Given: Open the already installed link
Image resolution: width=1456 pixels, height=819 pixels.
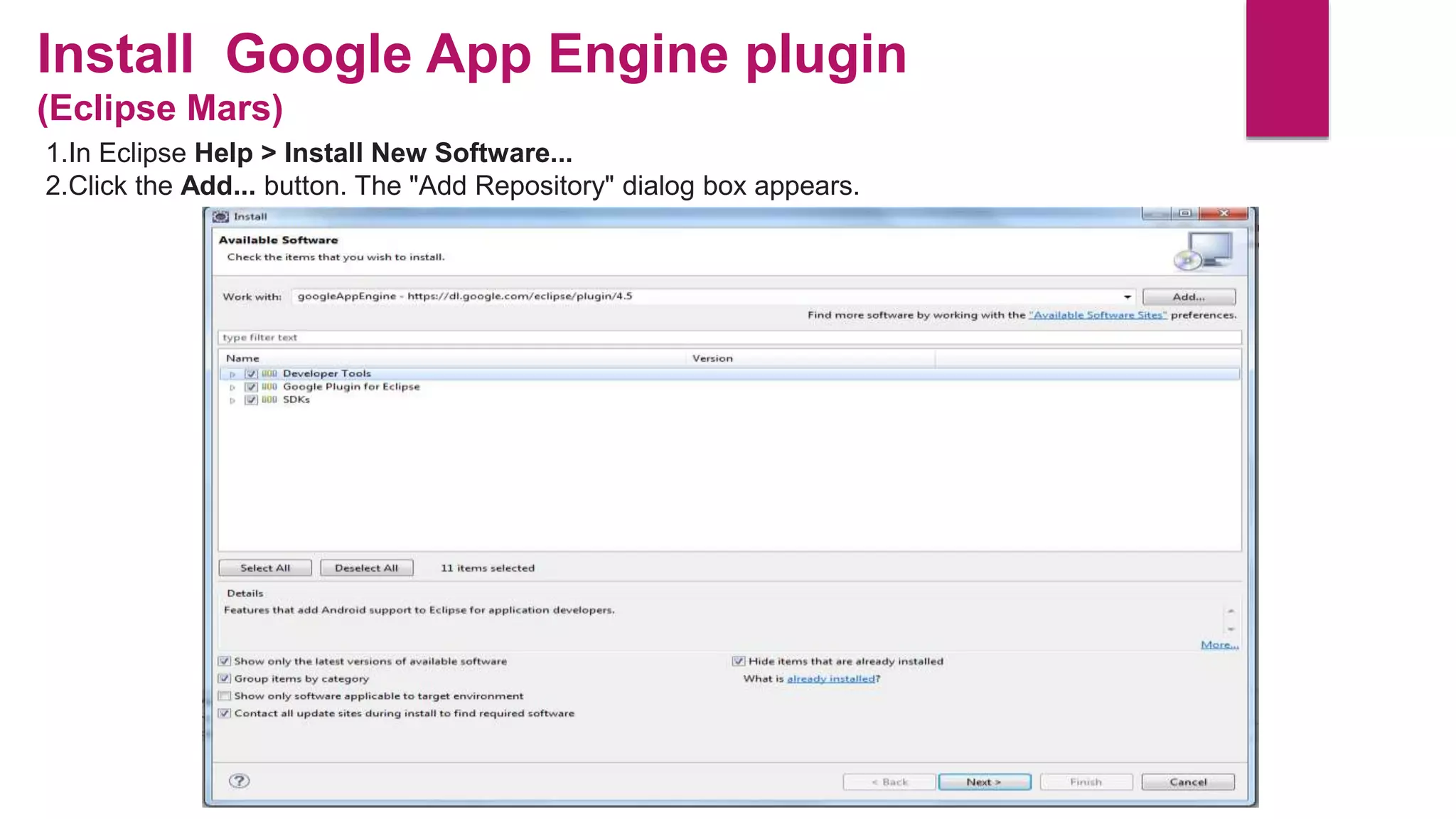Looking at the screenshot, I should point(831,679).
